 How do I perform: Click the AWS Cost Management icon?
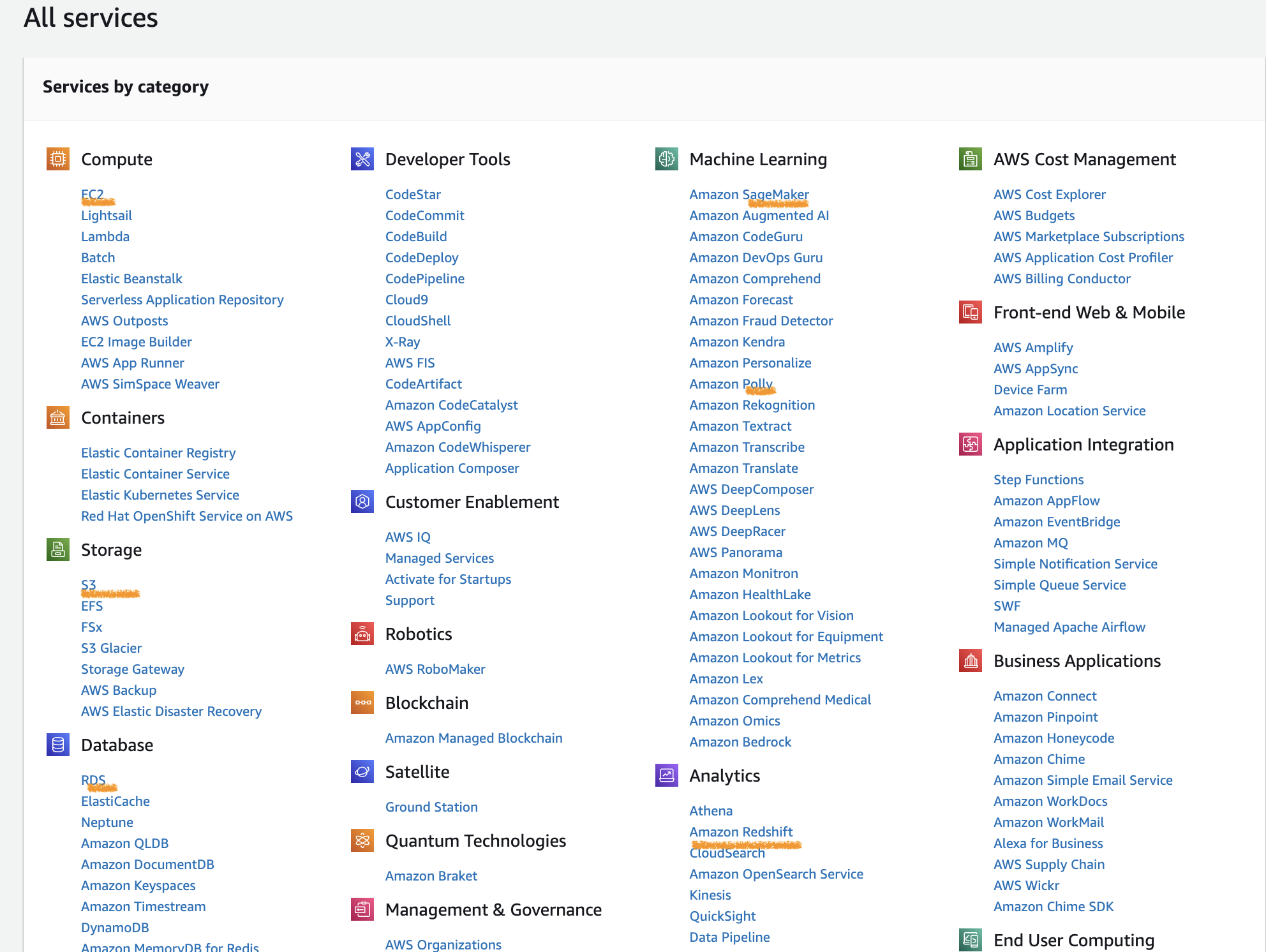(x=970, y=159)
